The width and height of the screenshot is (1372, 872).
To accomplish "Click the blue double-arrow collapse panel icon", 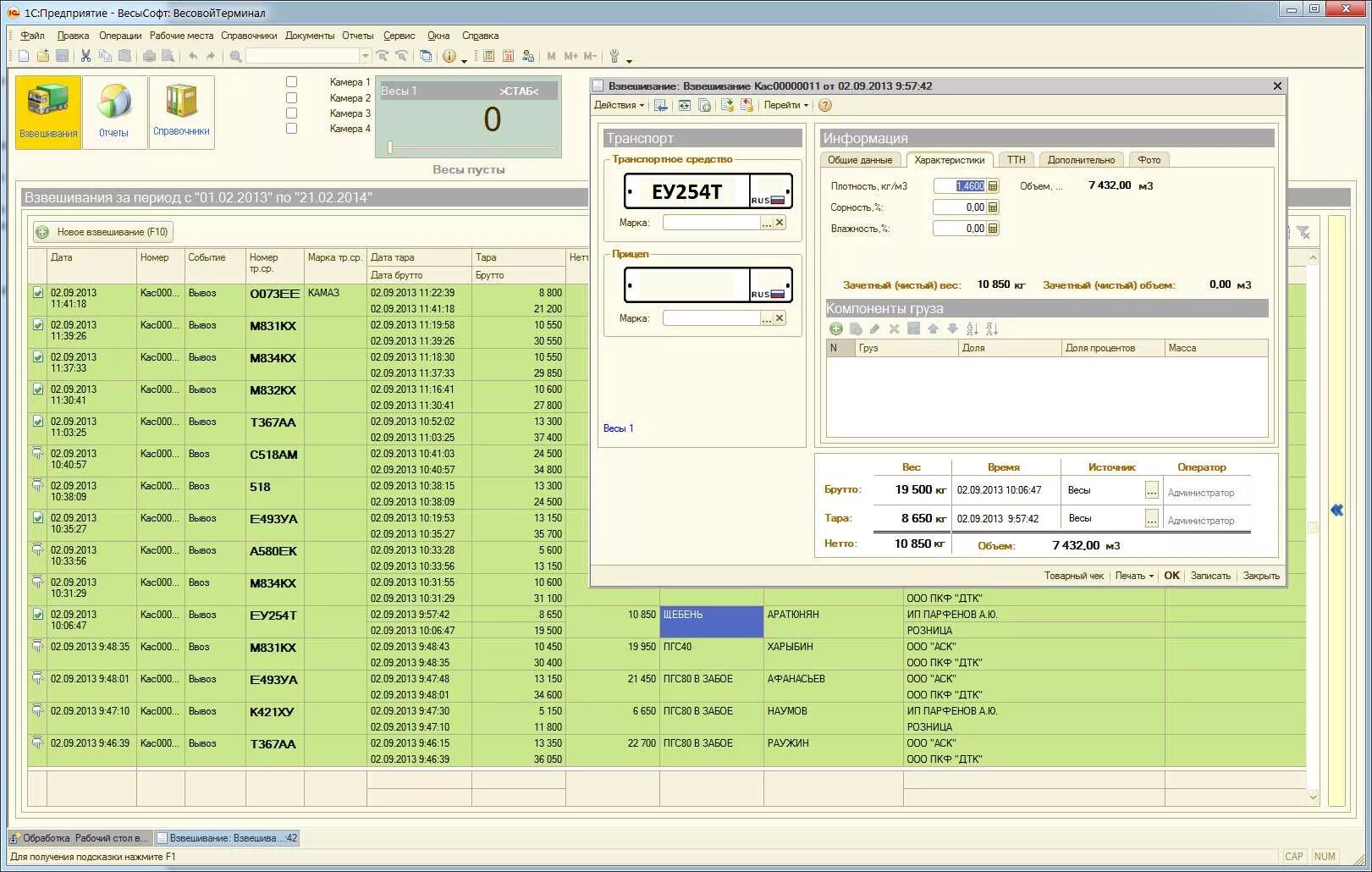I will 1336,510.
